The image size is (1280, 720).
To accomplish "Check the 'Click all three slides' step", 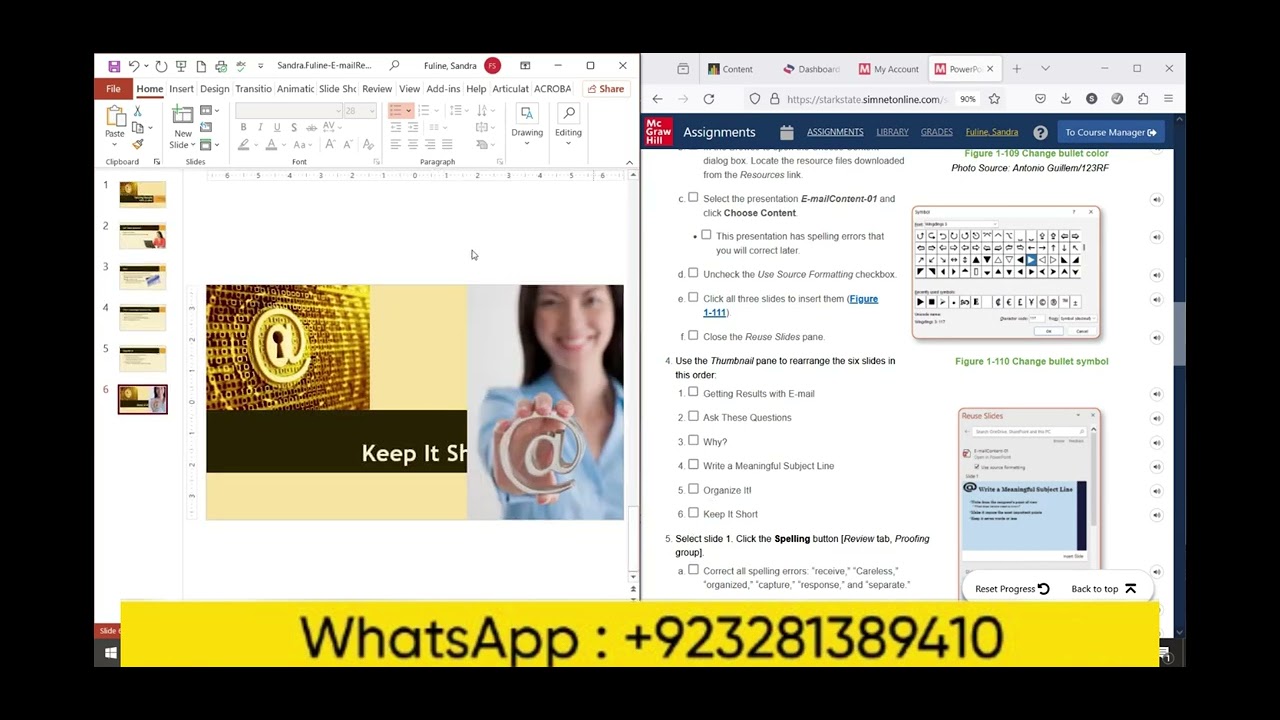I will (x=693, y=298).
